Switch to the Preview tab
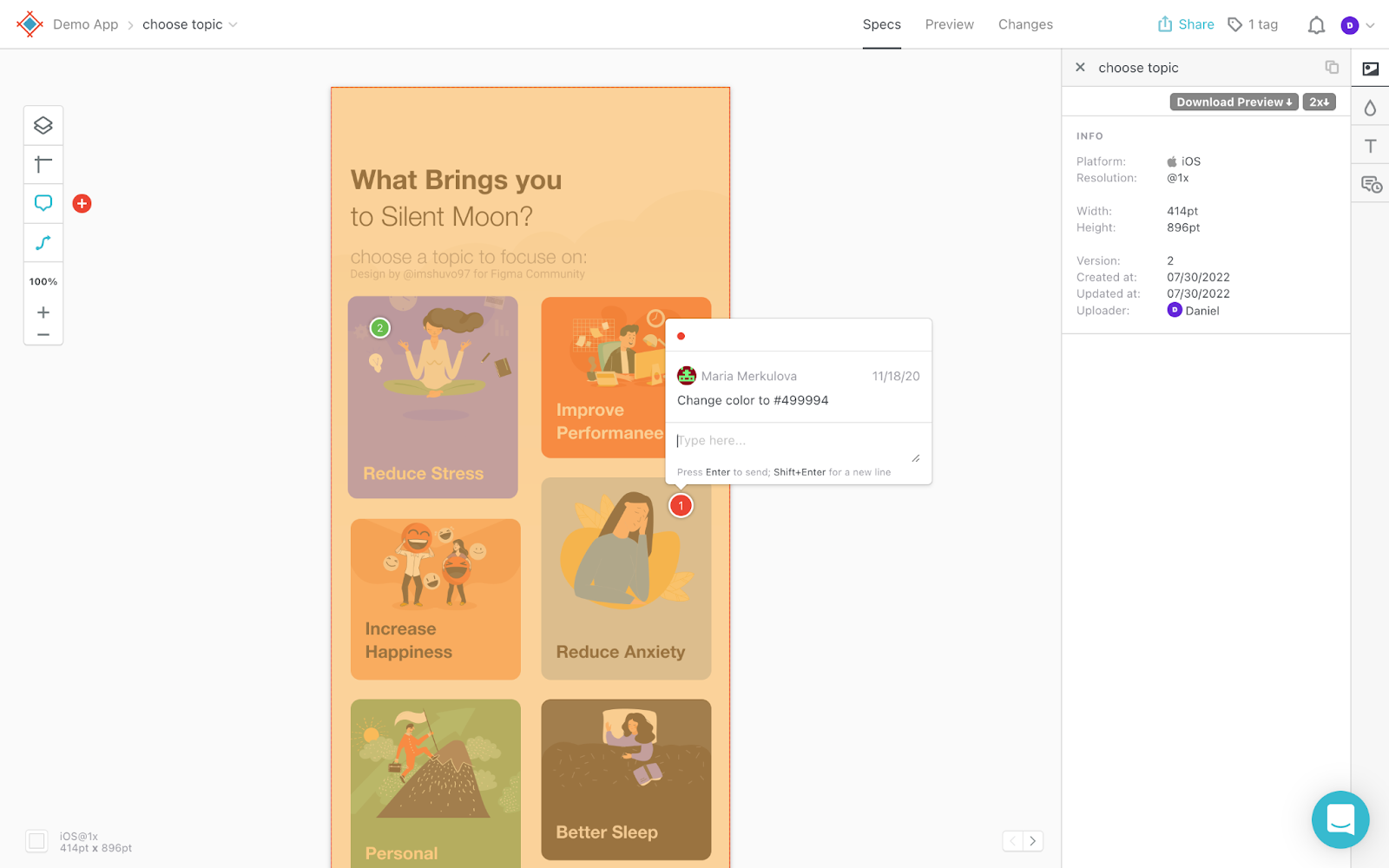 coord(950,24)
